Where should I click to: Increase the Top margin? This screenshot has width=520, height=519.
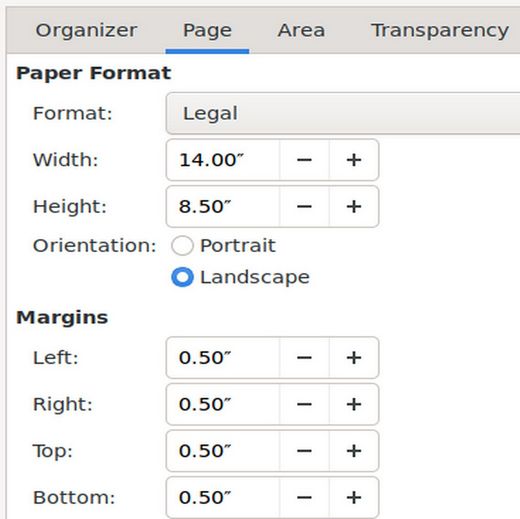[x=354, y=451]
